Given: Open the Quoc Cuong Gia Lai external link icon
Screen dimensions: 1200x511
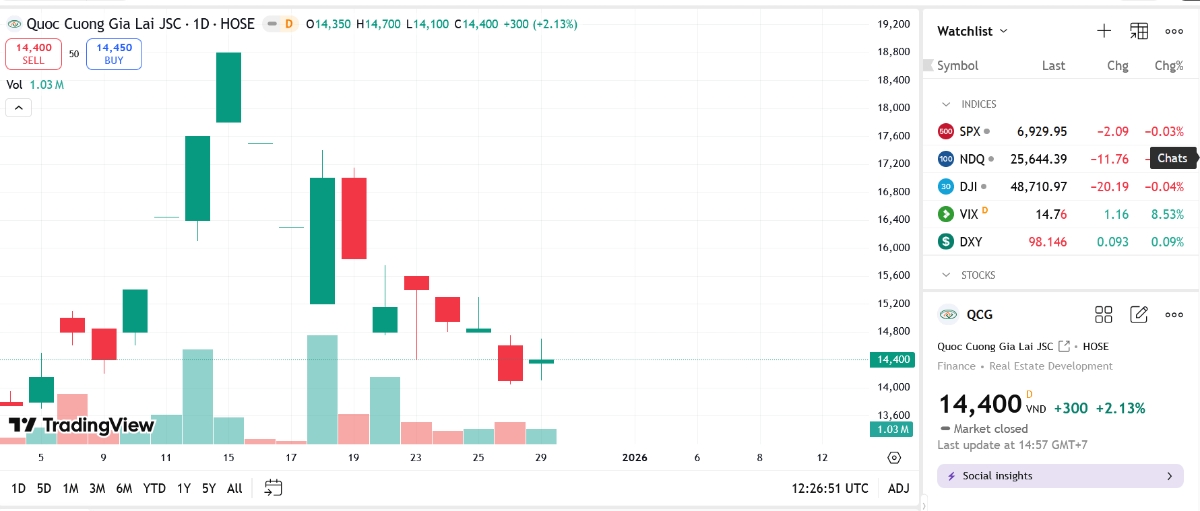Looking at the screenshot, I should click(x=1064, y=346).
